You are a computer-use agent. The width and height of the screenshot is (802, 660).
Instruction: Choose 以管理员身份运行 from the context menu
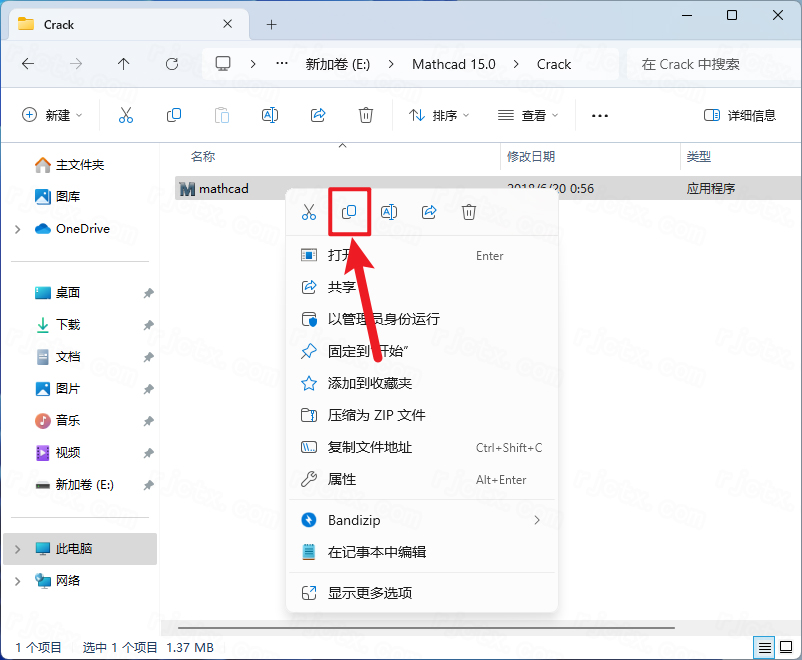(380, 319)
